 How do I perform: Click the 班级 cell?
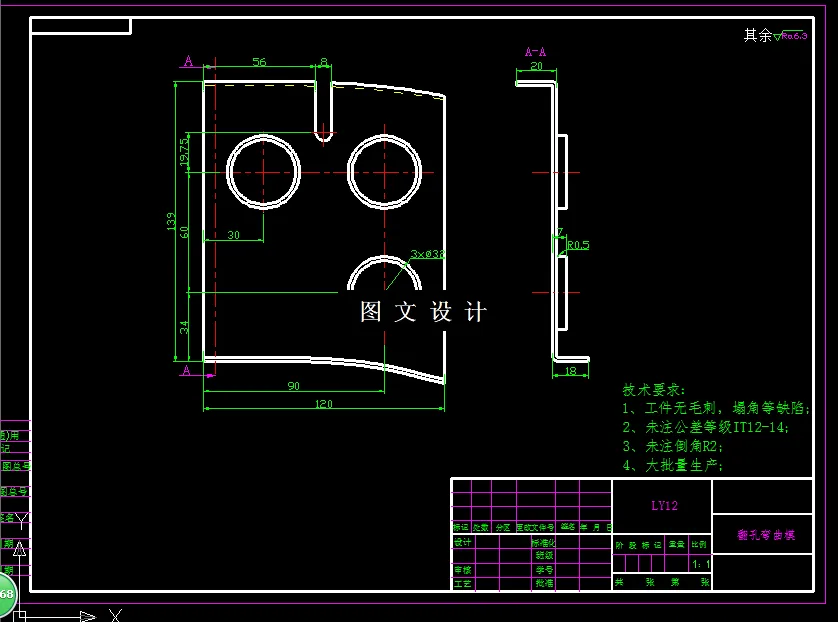(x=545, y=555)
